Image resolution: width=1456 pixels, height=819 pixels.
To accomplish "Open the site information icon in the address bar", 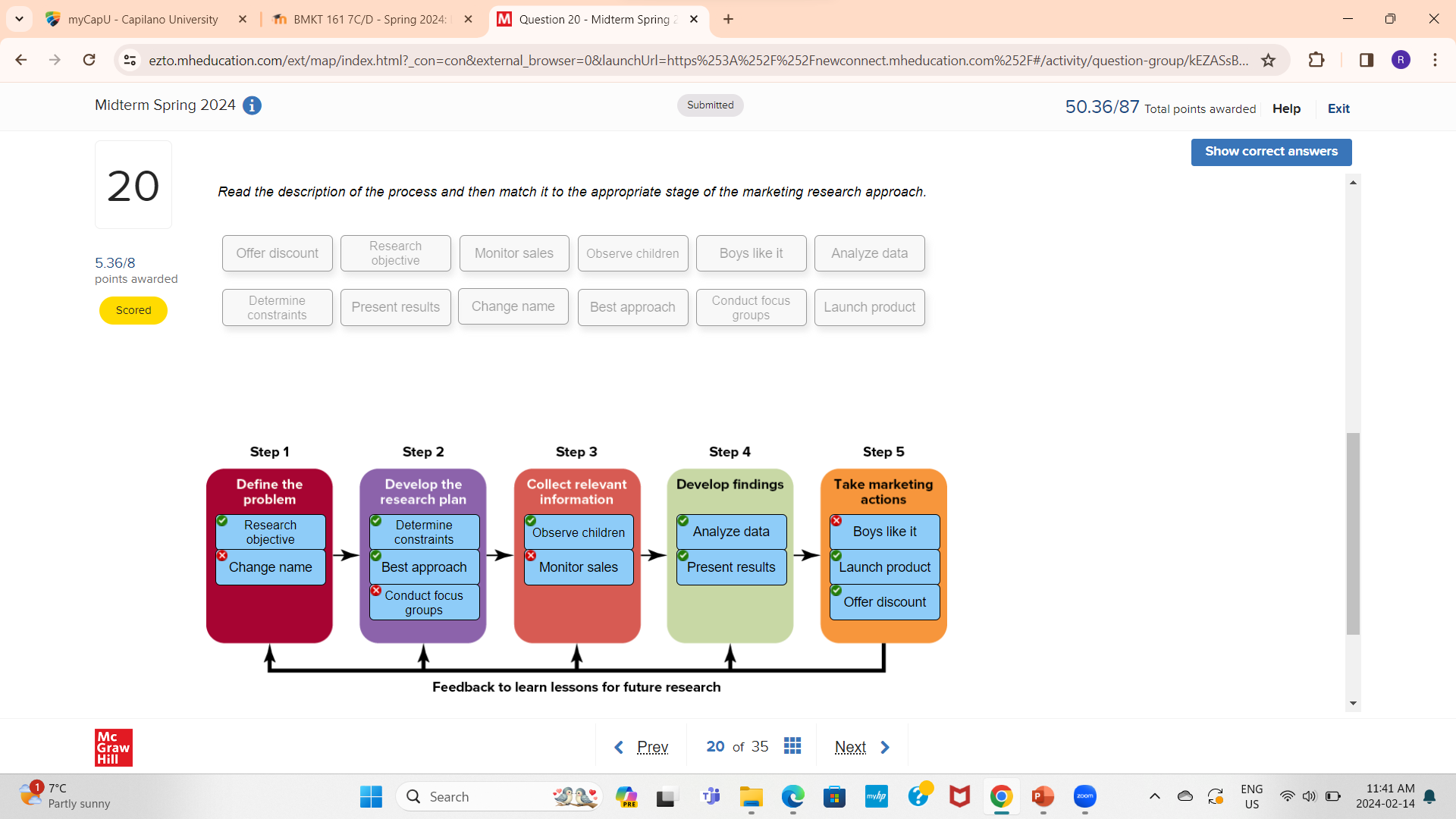I will click(x=130, y=60).
